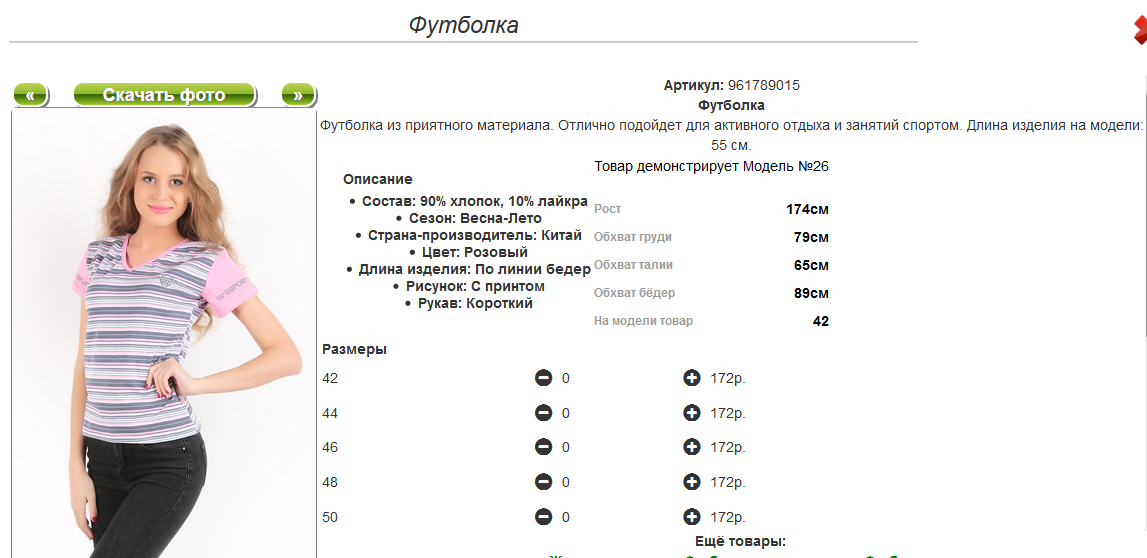Increase quantity for size 46

(x=691, y=447)
